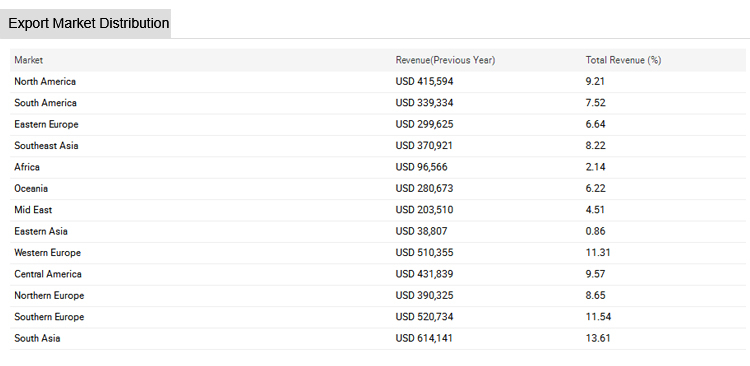750x366 pixels.
Task: Click revenue value USD 96,566
Action: tap(421, 167)
